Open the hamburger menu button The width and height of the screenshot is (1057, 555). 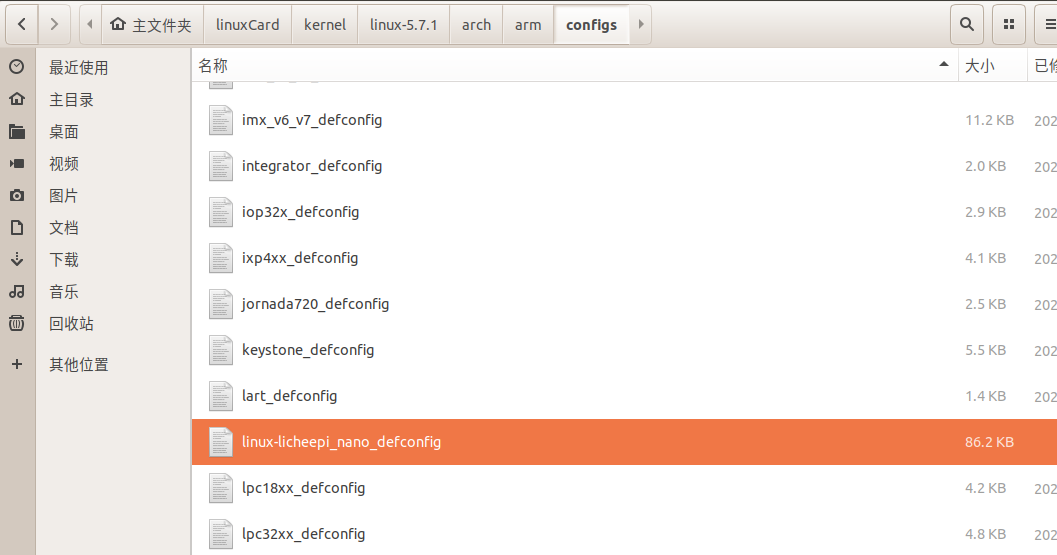click(1044, 24)
